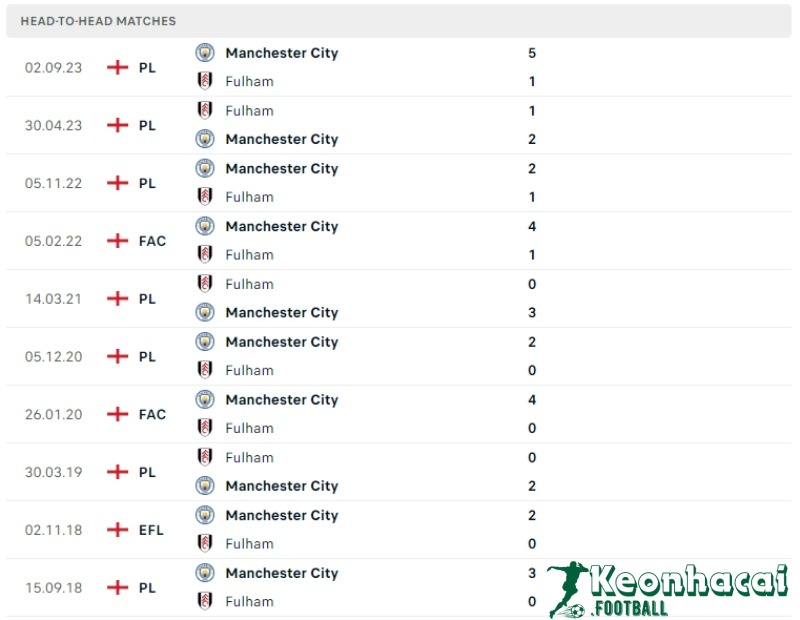
Task: Select the England flag next to the 30.03.19 match
Action: [x=117, y=472]
